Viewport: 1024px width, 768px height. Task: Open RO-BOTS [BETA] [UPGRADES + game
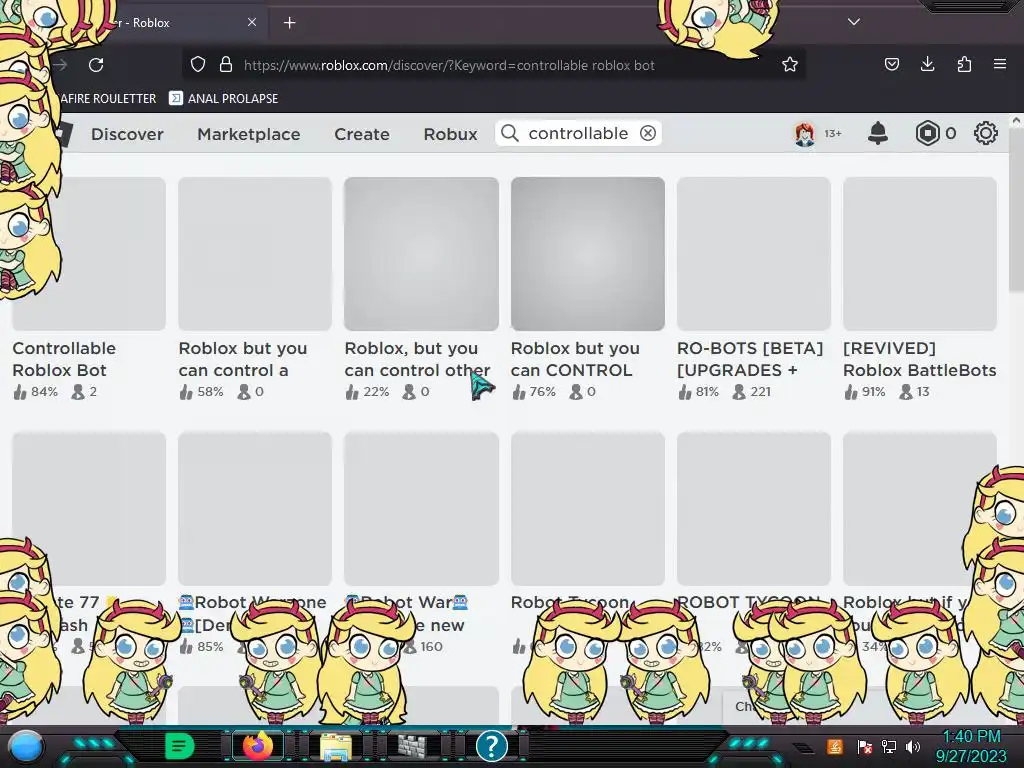(750, 359)
